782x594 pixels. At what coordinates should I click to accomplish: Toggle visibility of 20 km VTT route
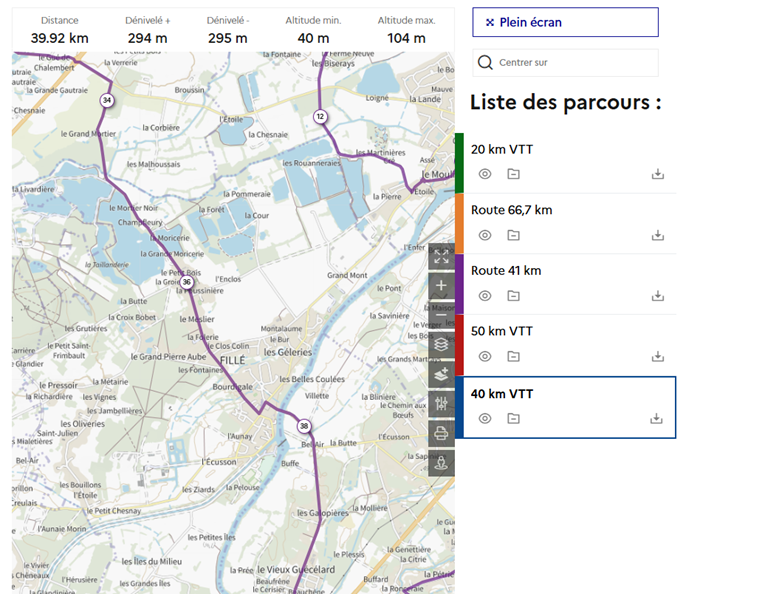tap(485, 174)
